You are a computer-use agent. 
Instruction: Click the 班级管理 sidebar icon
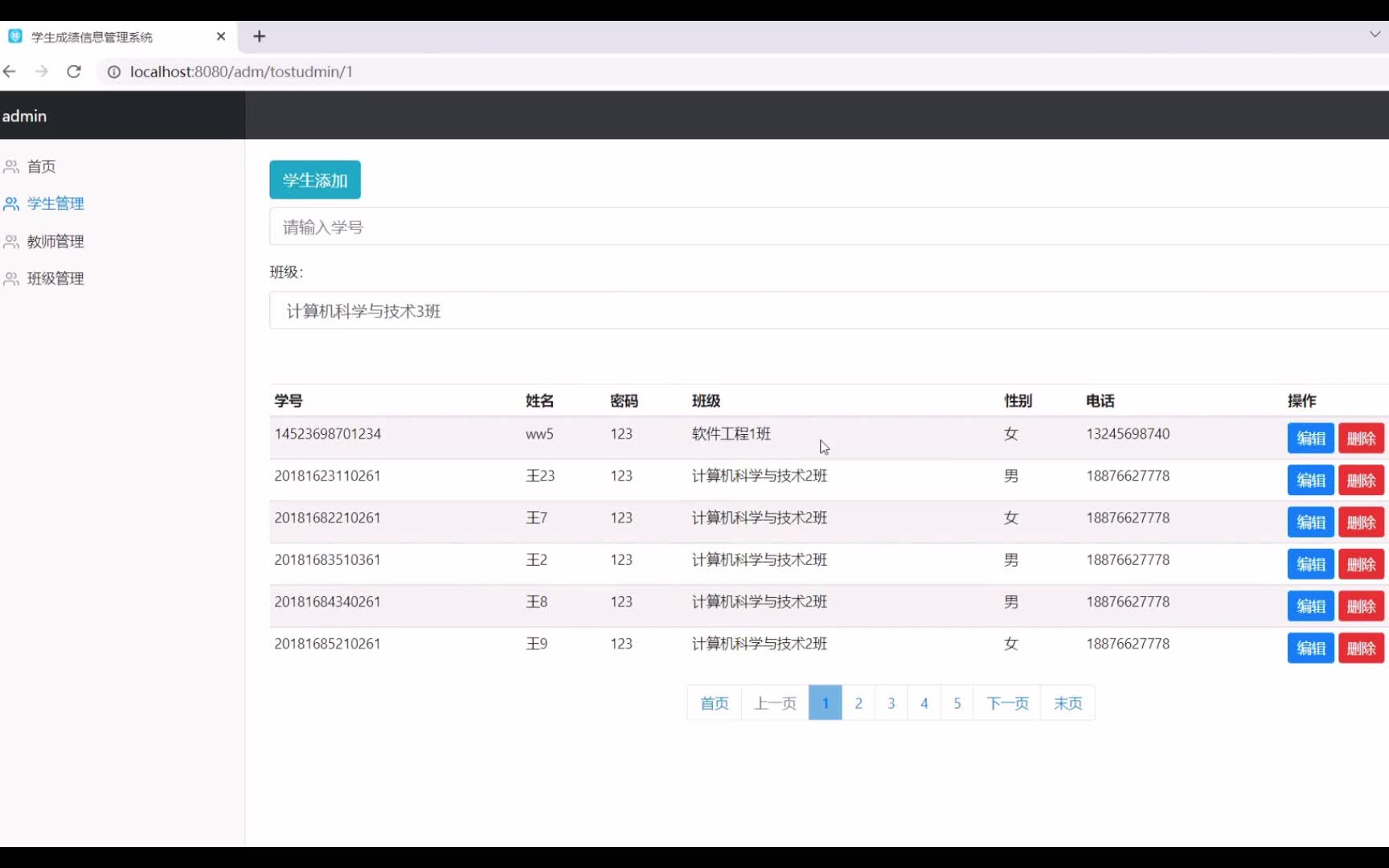pyautogui.click(x=10, y=279)
